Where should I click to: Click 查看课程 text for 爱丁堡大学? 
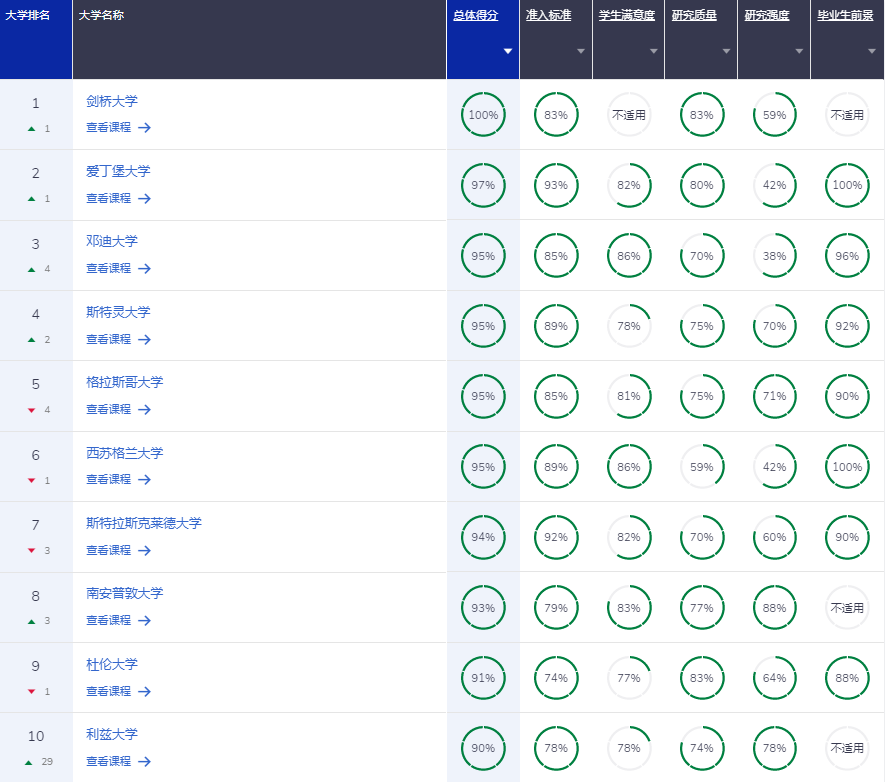click(108, 199)
